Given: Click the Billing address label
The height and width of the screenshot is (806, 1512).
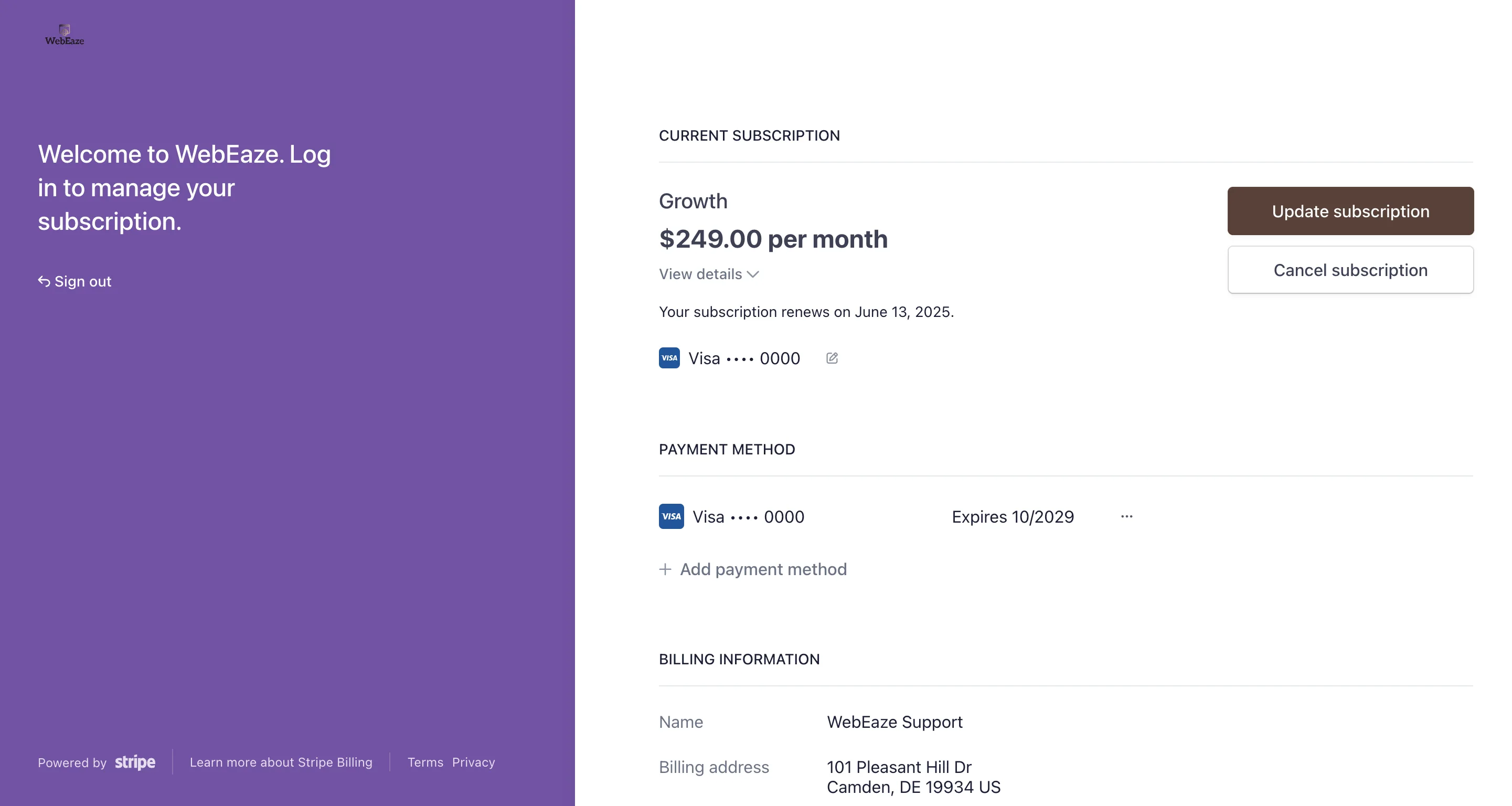Looking at the screenshot, I should 714,767.
